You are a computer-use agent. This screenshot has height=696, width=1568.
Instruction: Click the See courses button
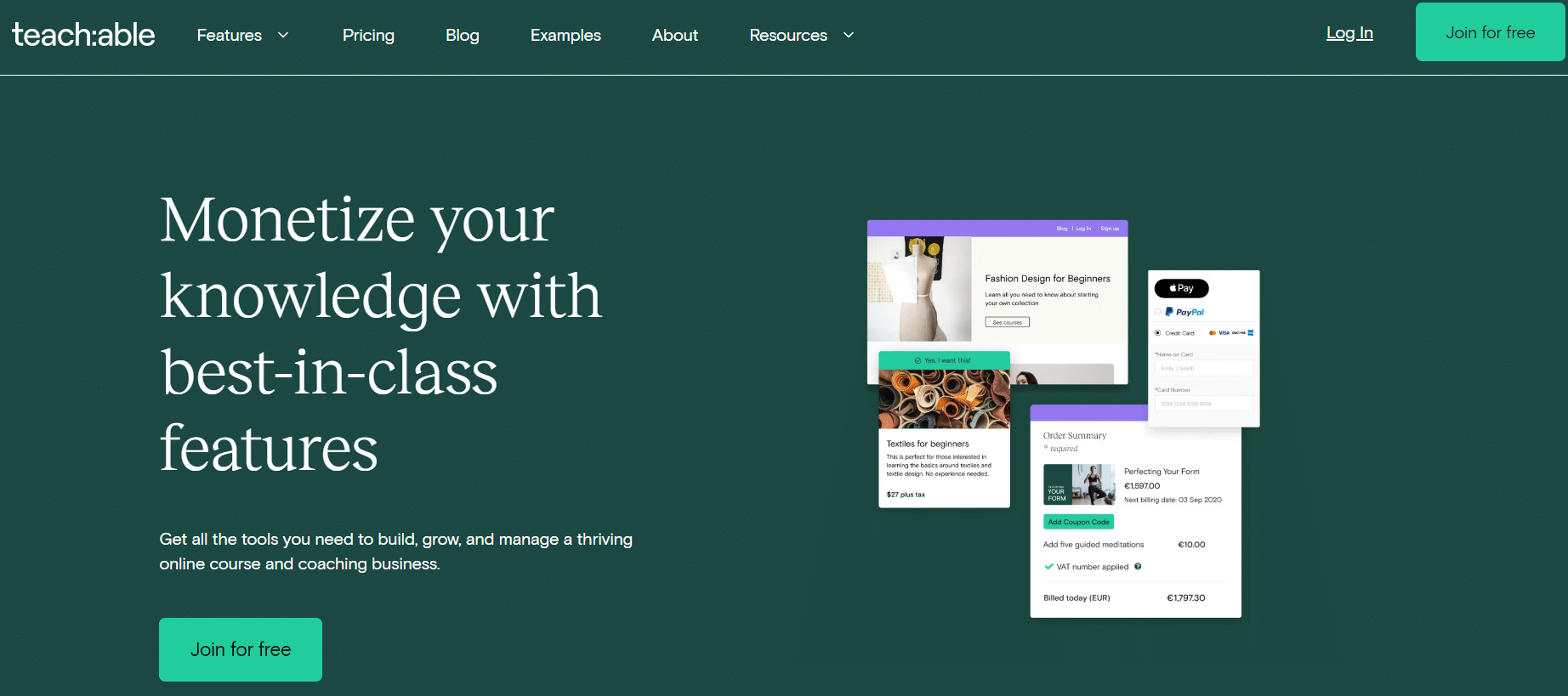pos(1008,322)
